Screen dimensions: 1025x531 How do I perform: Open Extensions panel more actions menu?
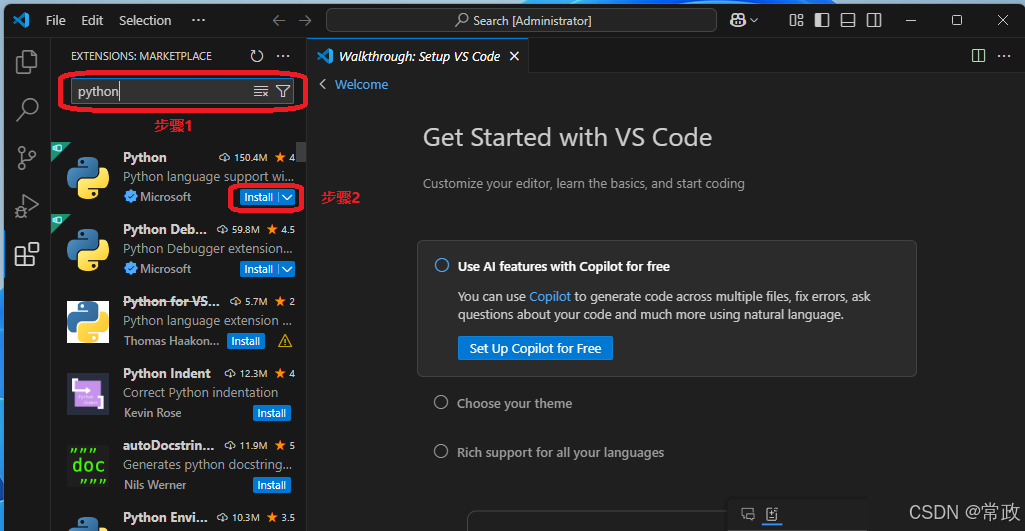(x=282, y=56)
